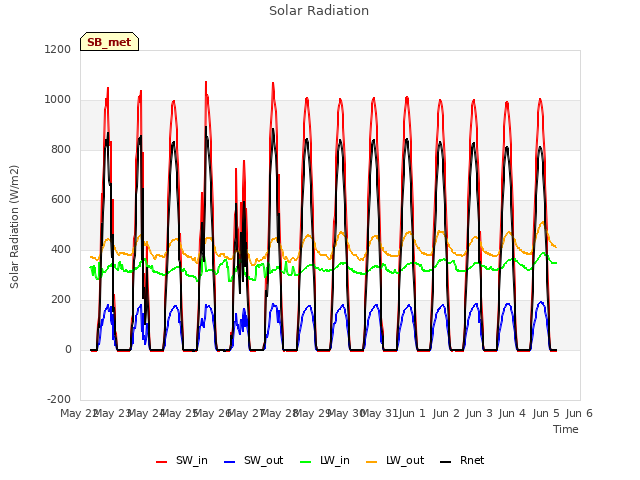Click the Jun 2 x-axis tick label
This screenshot has width=640, height=480.
coord(446,413)
